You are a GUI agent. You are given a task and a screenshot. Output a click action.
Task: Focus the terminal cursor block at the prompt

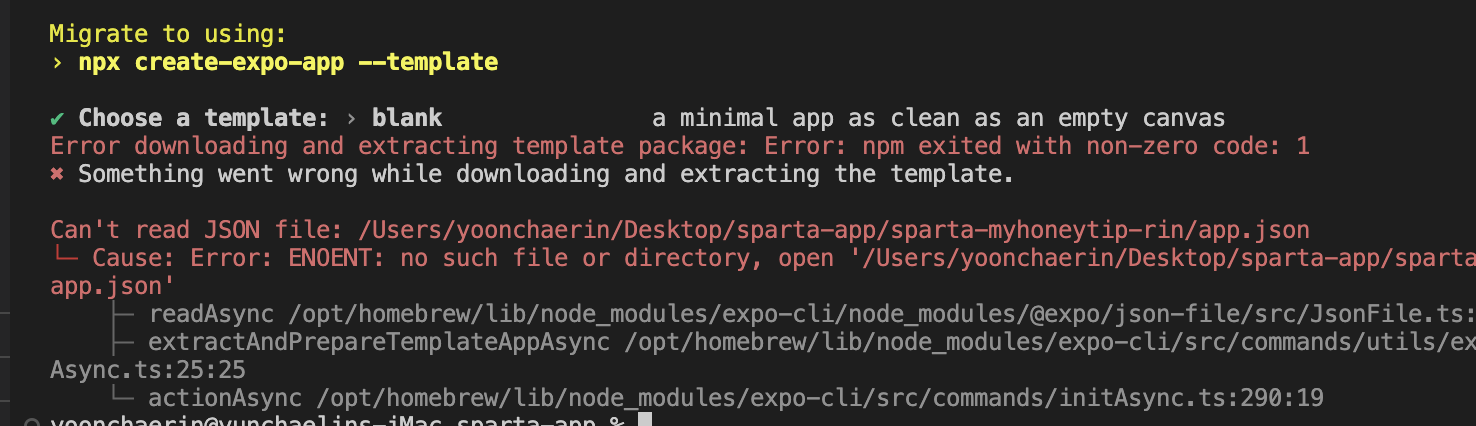coord(645,421)
